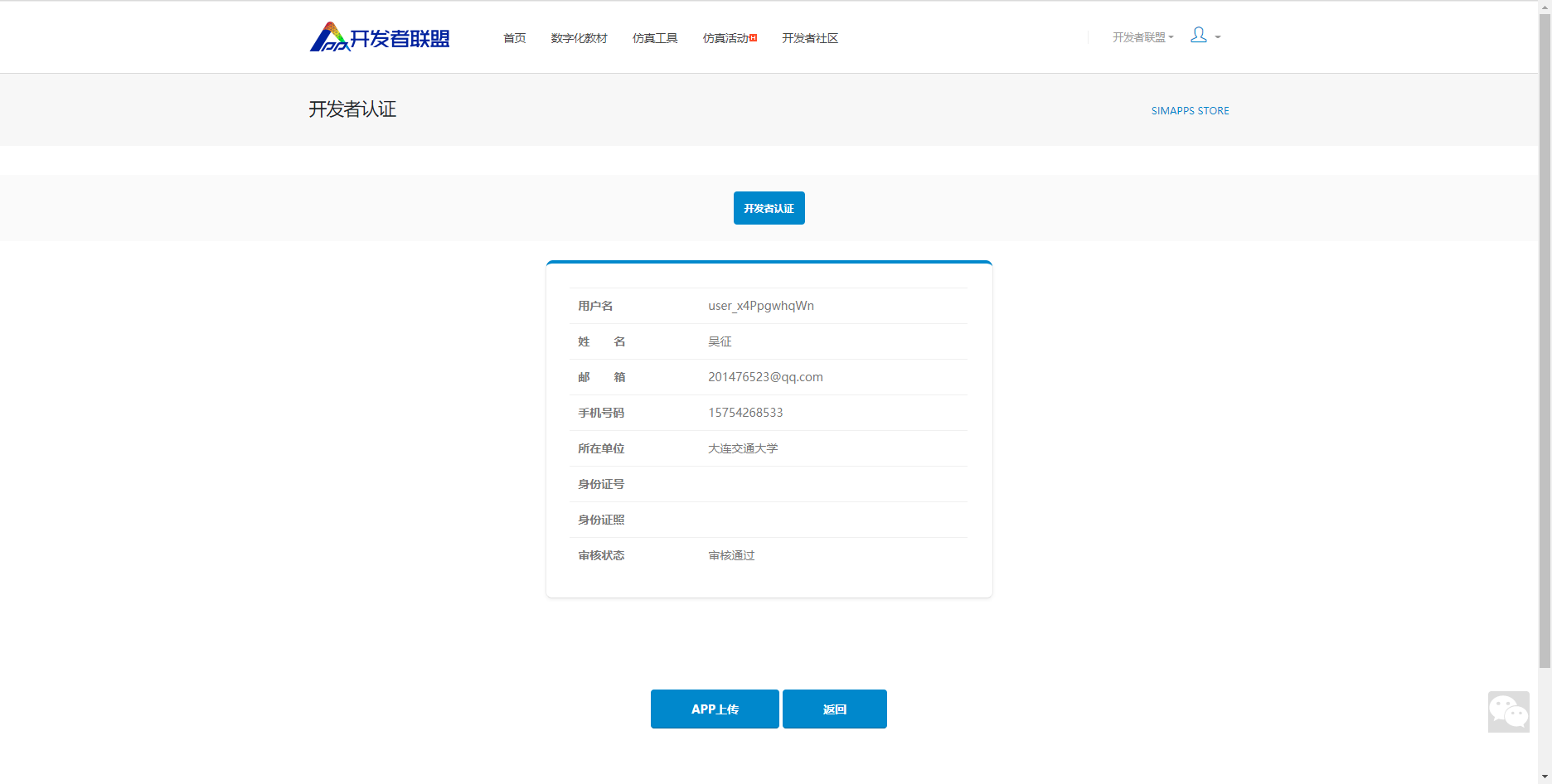Click the 用户名 field label
Image resolution: width=1552 pixels, height=784 pixels.
click(595, 306)
